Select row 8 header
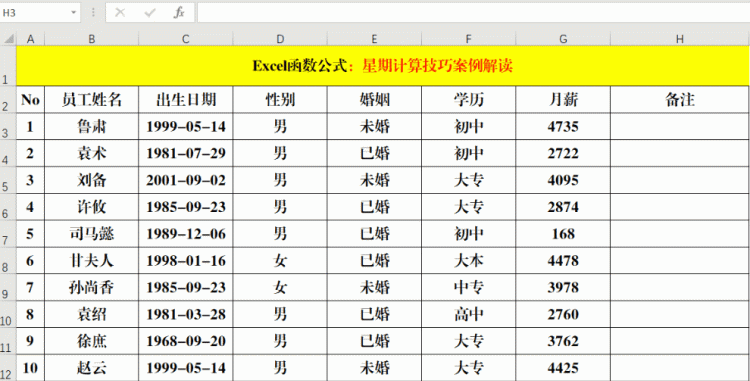This screenshot has width=750, height=381. click(8, 261)
